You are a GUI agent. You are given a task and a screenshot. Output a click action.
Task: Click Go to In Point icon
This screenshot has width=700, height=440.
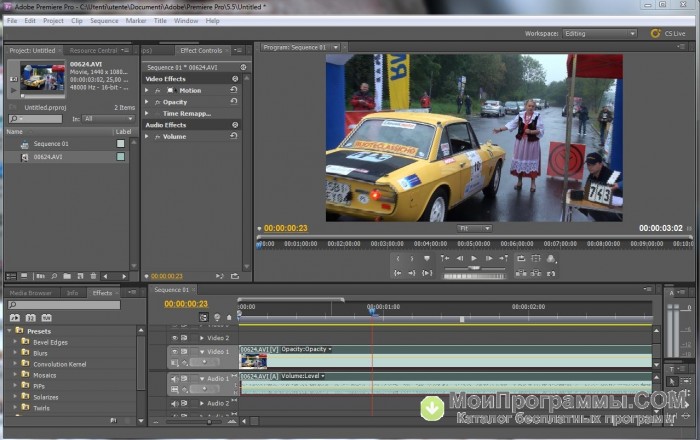[x=398, y=273]
